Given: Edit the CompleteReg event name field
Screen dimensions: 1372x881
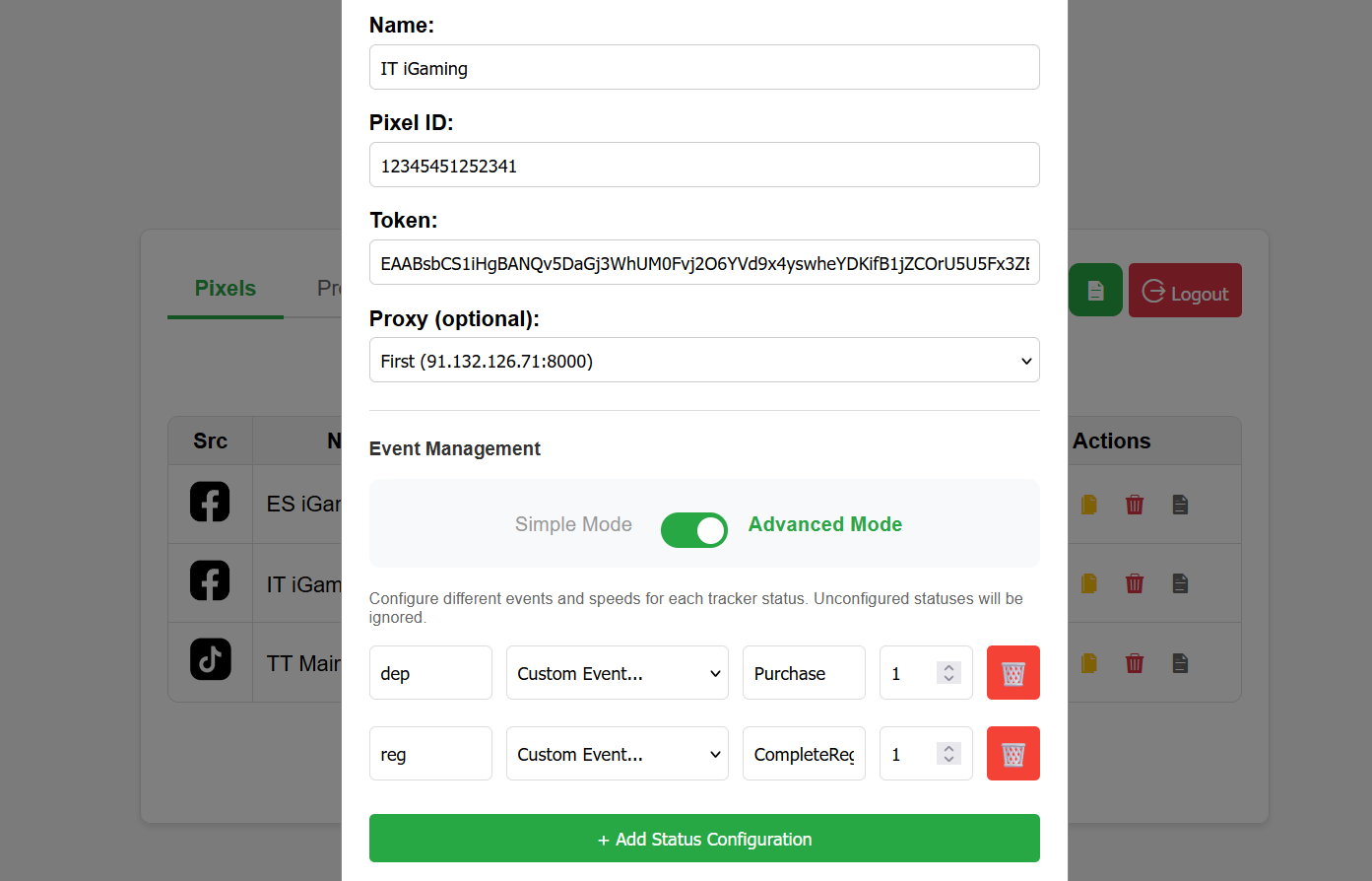Looking at the screenshot, I should tap(804, 754).
